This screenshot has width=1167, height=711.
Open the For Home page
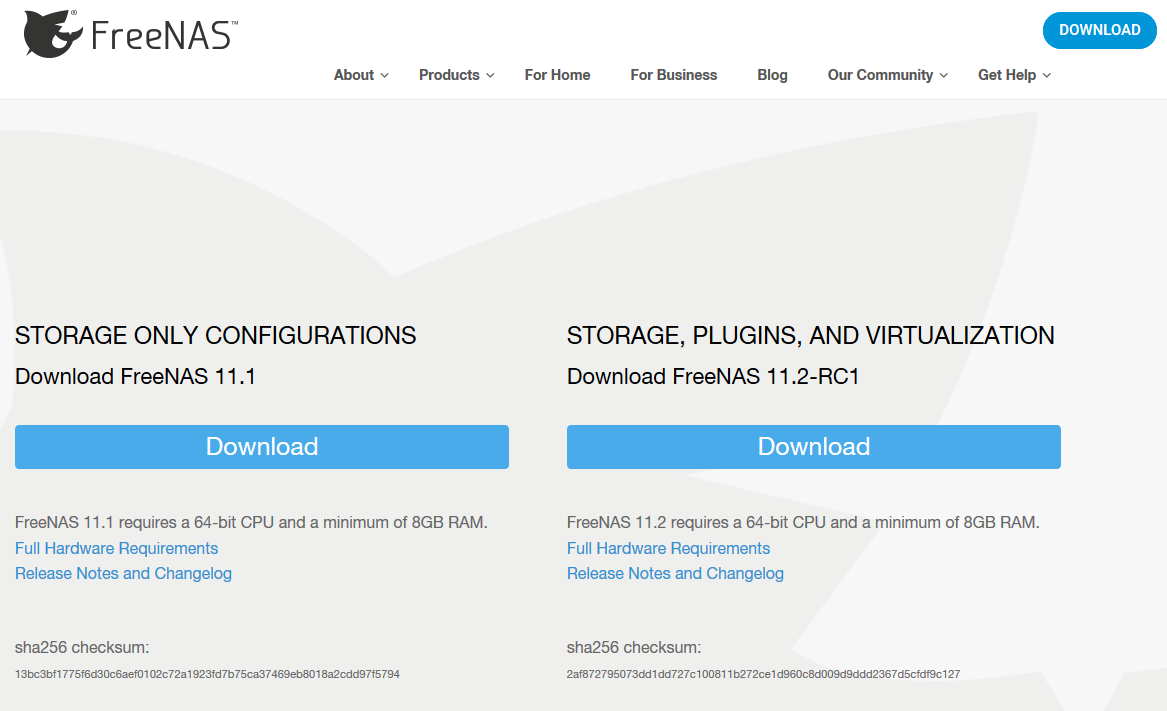[x=557, y=75]
